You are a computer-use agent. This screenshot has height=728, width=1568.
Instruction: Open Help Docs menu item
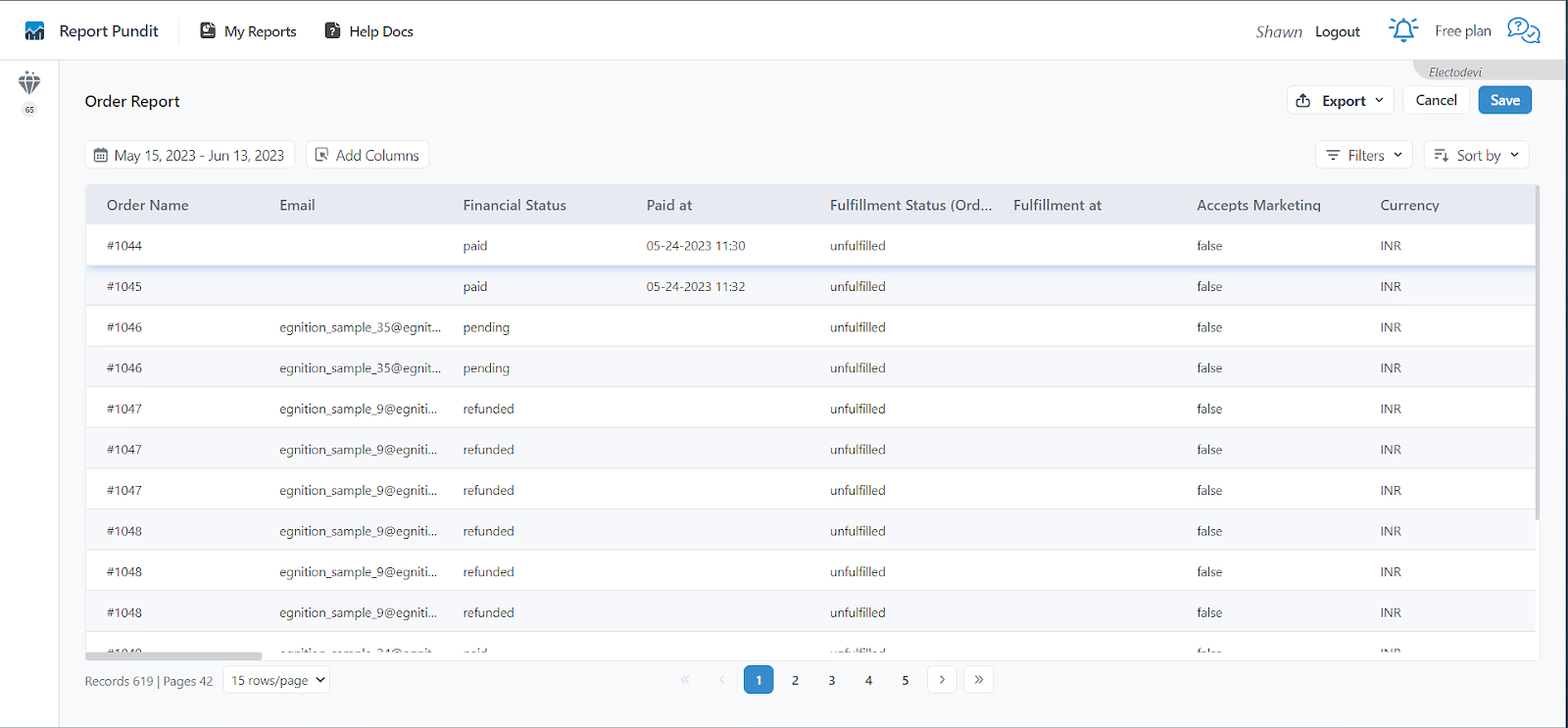(369, 31)
